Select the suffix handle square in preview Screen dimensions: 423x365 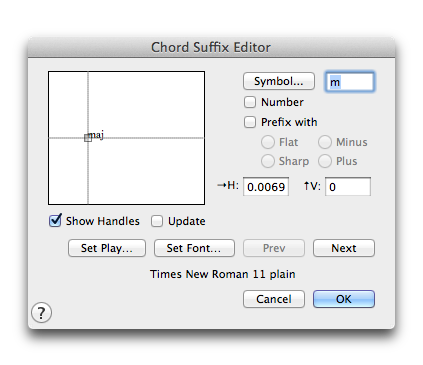(88, 138)
